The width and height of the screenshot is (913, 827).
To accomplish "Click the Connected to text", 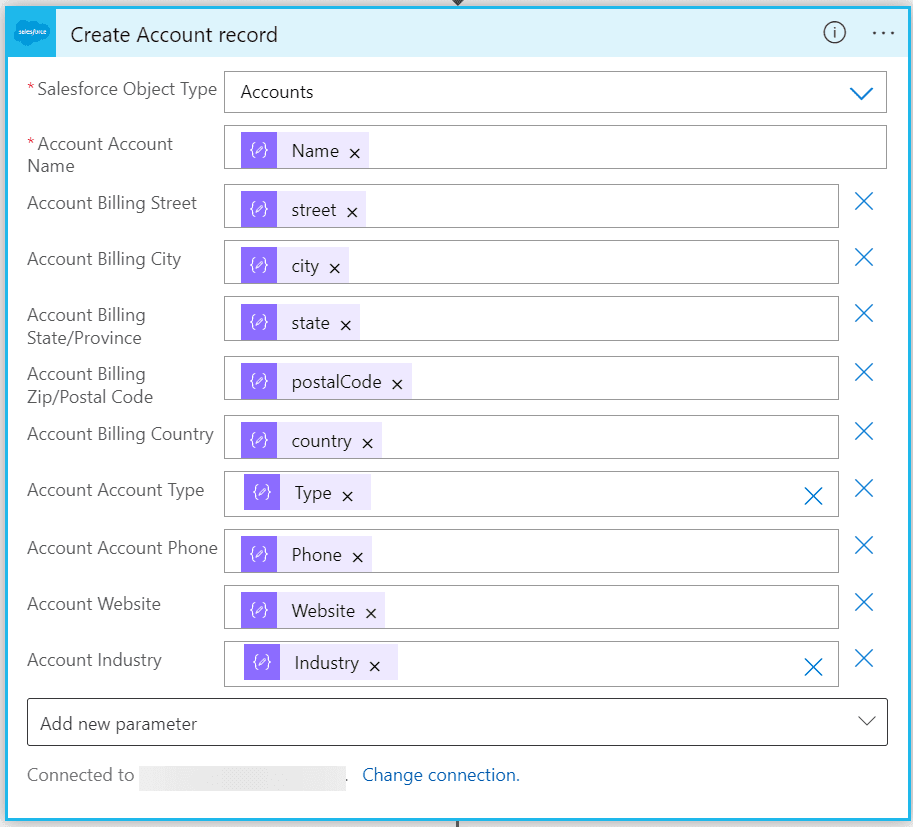I will tap(80, 775).
